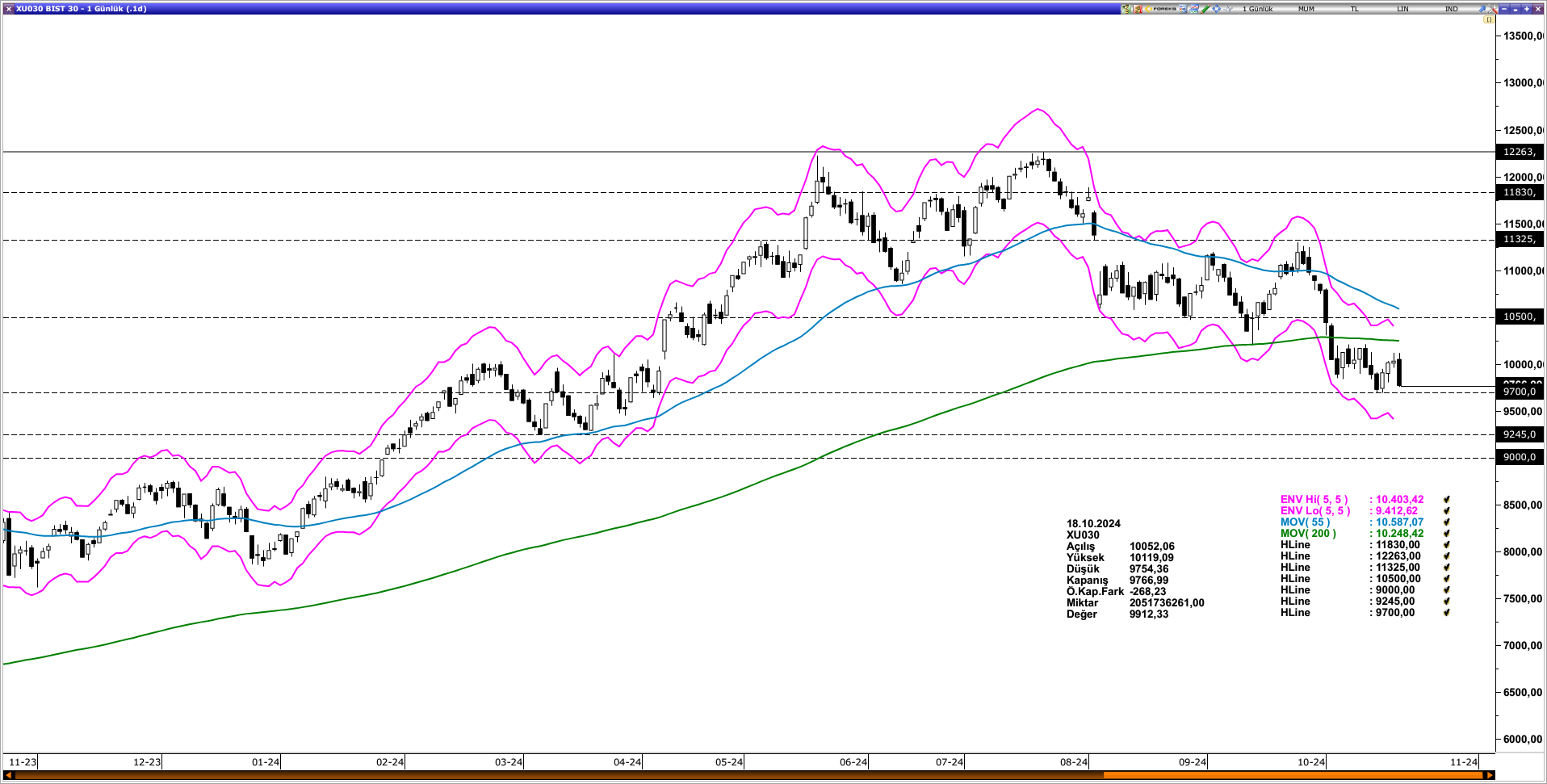Click the scrollbar left arrow
Screen dimensions: 1547x784
point(9,776)
